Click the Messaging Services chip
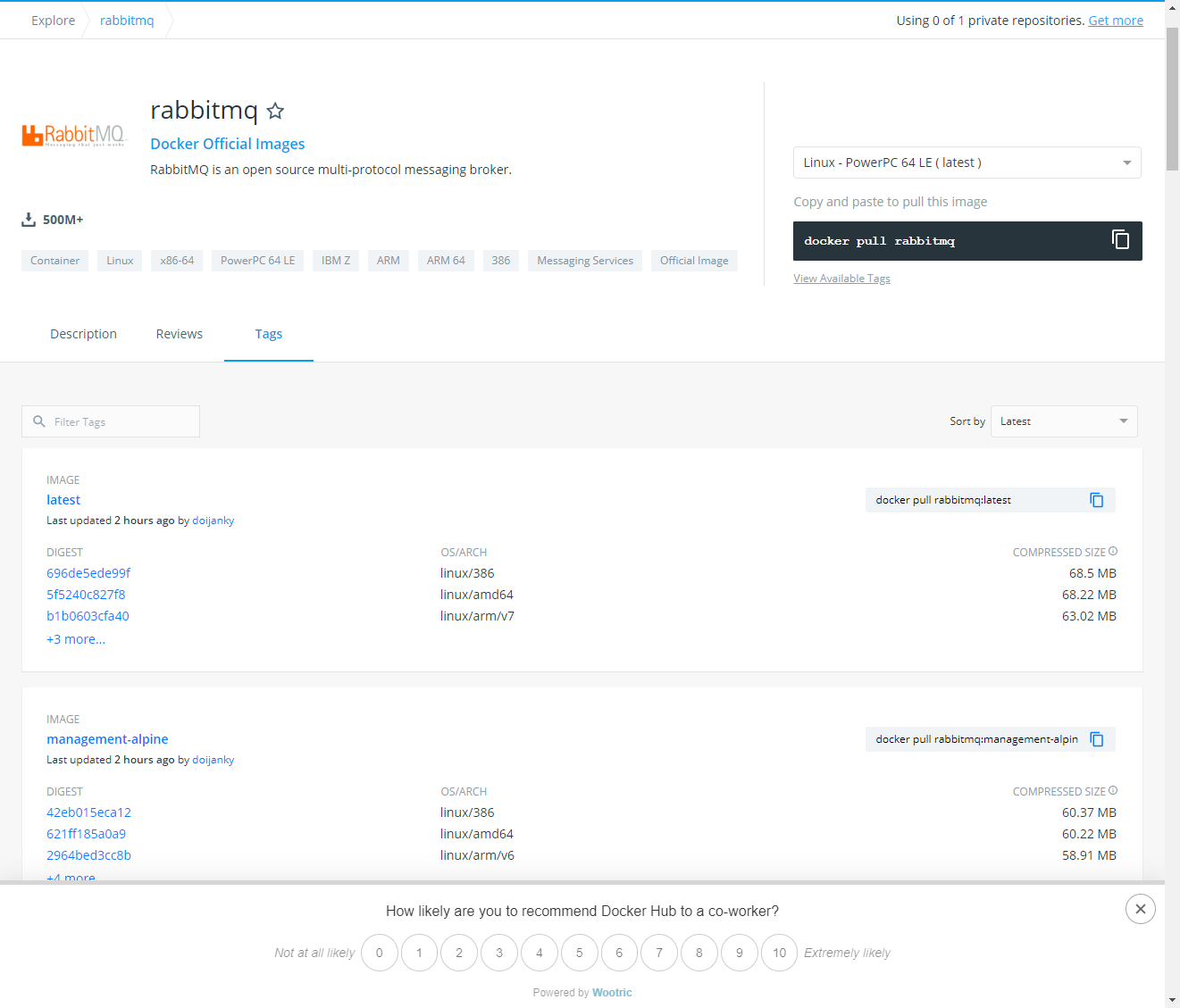 (585, 261)
